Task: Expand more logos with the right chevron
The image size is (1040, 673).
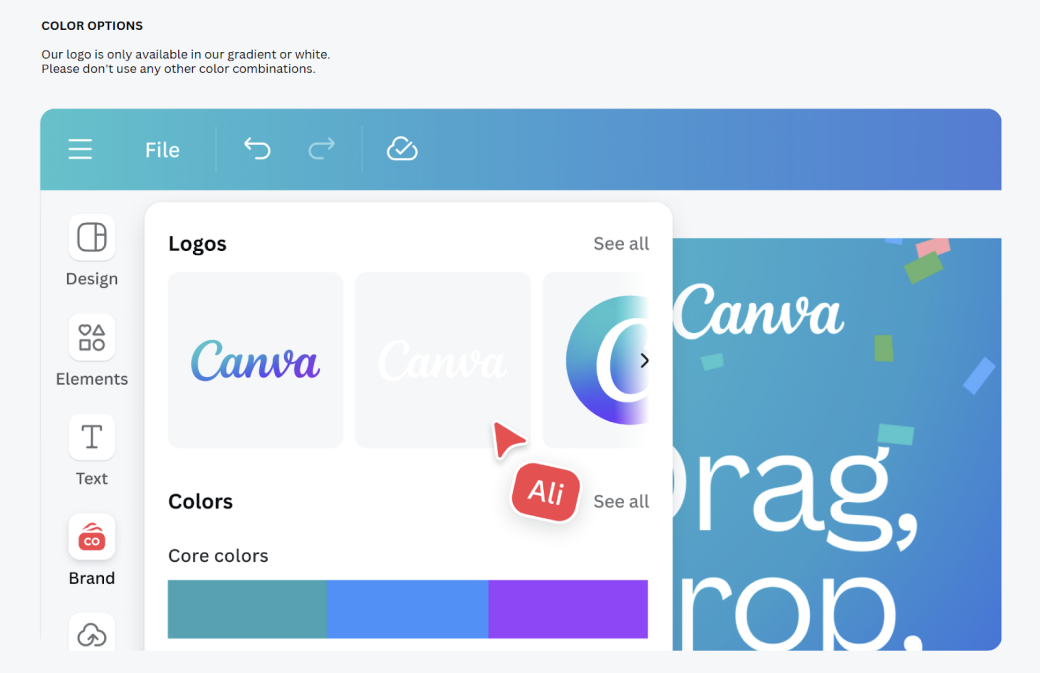Action: pyautogui.click(x=645, y=360)
